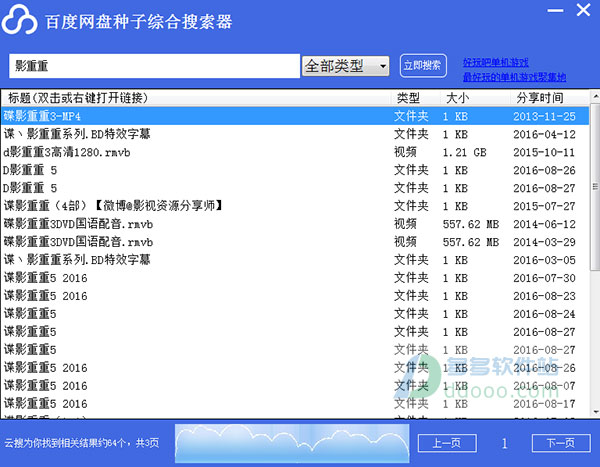
Task: Select 谍影重重5 2016 row dated 2016-08-17
Action: (295, 403)
